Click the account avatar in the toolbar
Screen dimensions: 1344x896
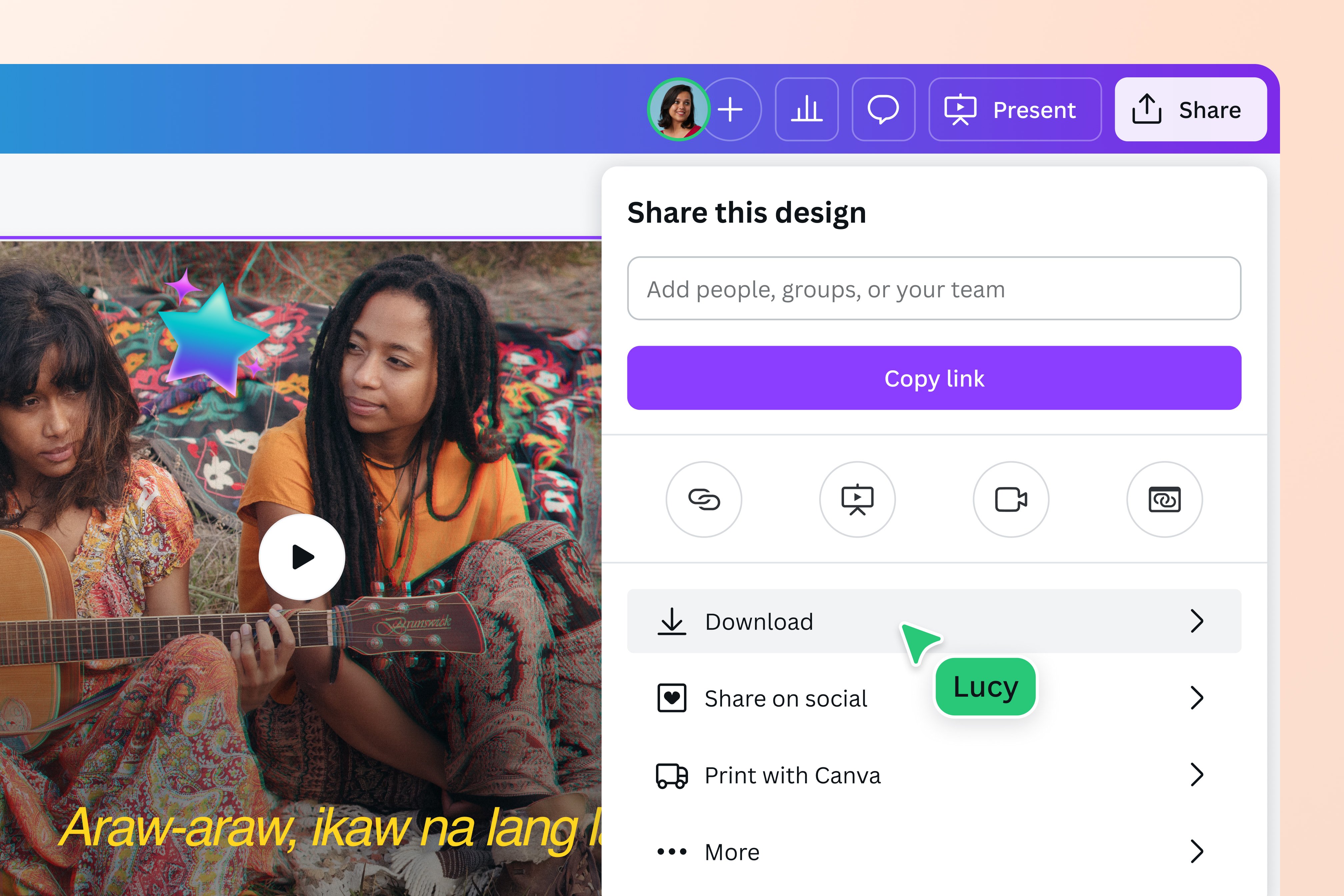coord(678,110)
